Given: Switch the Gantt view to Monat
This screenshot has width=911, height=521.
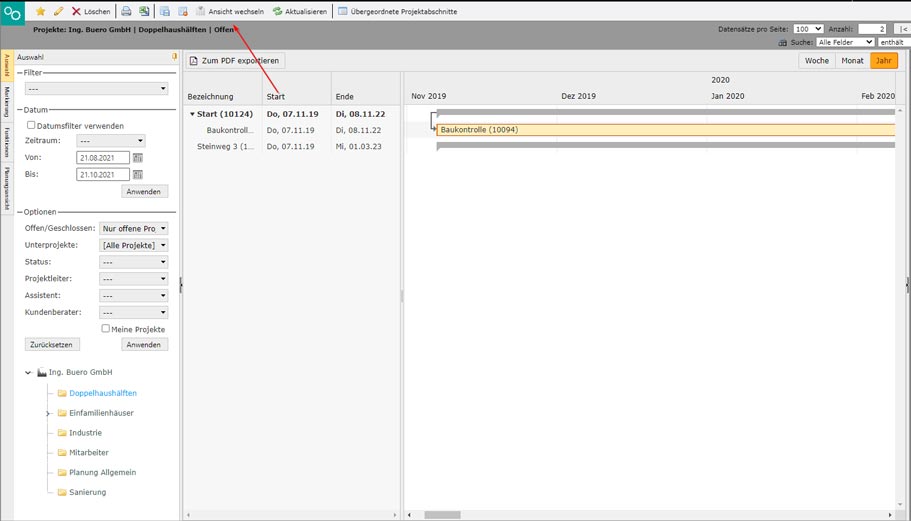Looking at the screenshot, I should (852, 60).
